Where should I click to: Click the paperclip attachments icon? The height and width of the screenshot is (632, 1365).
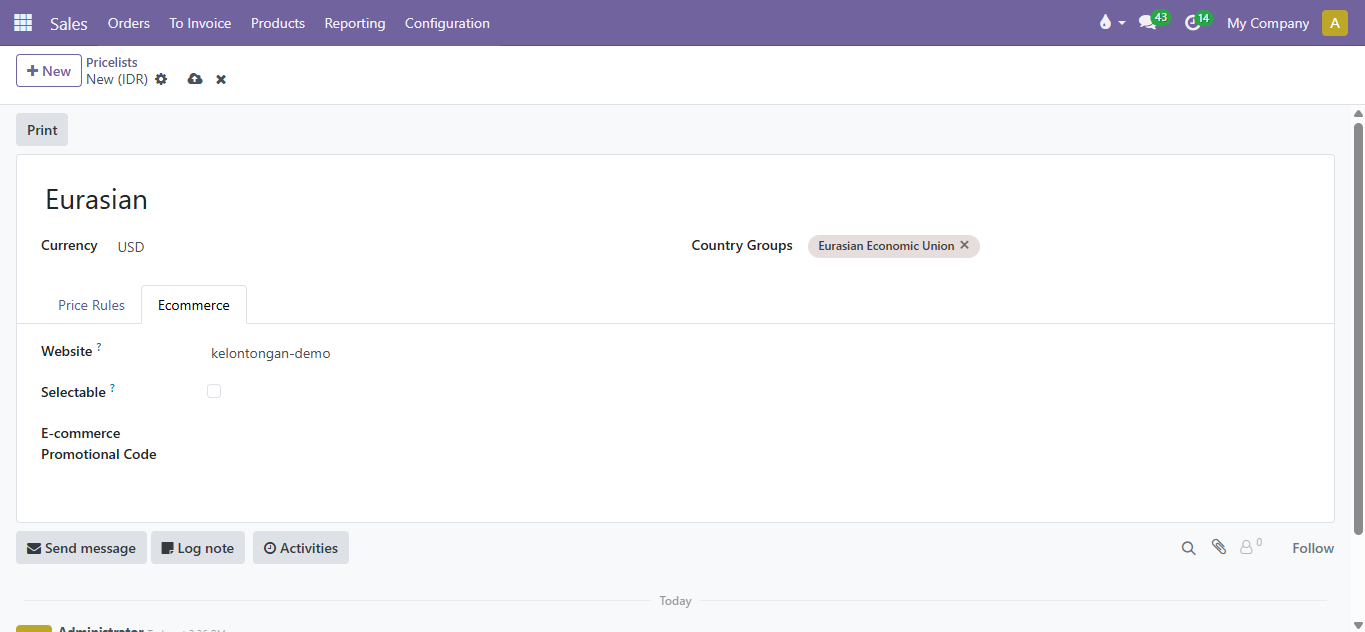(x=1219, y=547)
